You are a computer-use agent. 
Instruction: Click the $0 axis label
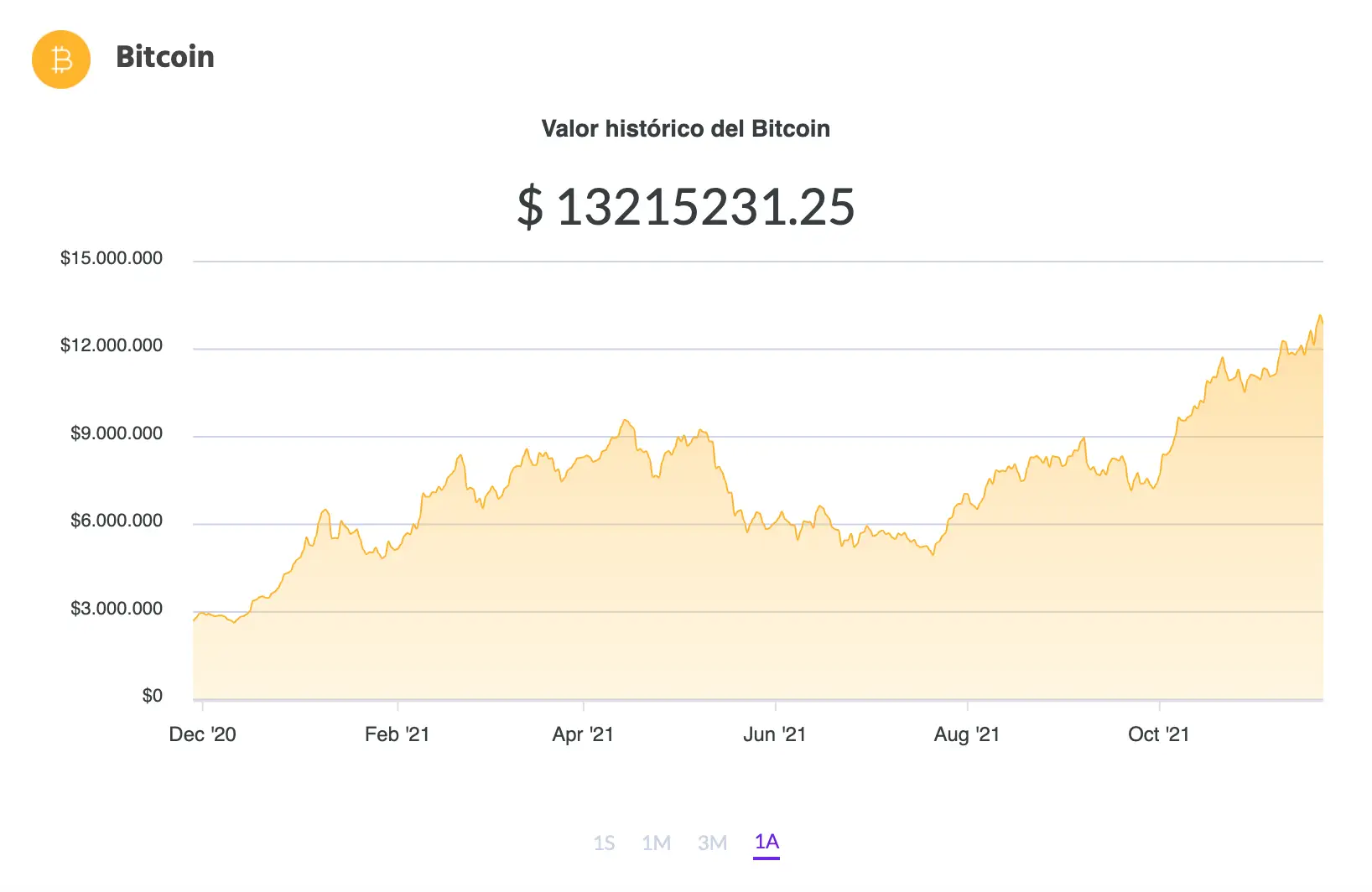pyautogui.click(x=153, y=695)
